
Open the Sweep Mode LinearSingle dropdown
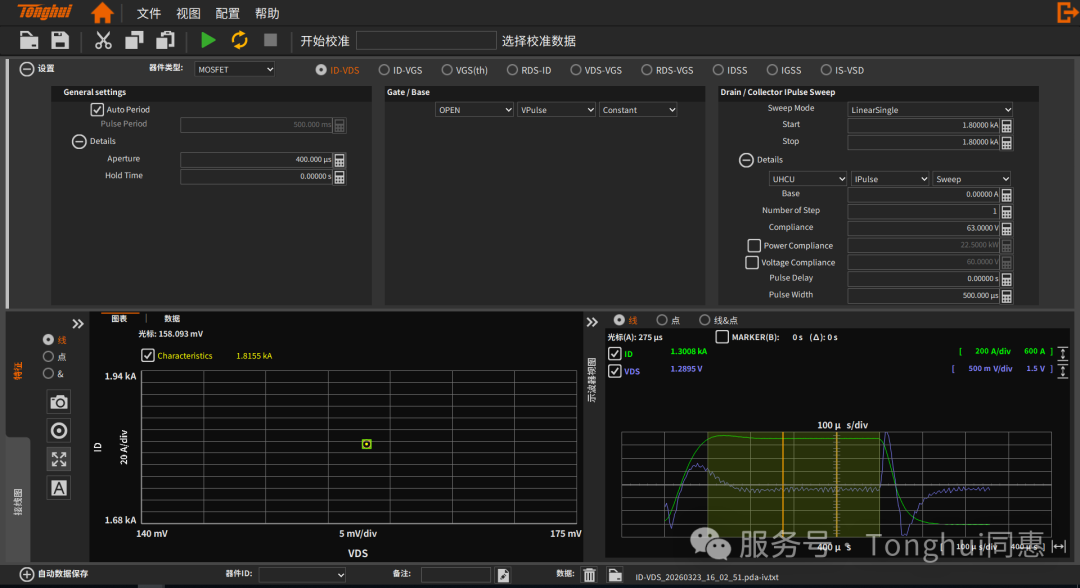coord(930,110)
